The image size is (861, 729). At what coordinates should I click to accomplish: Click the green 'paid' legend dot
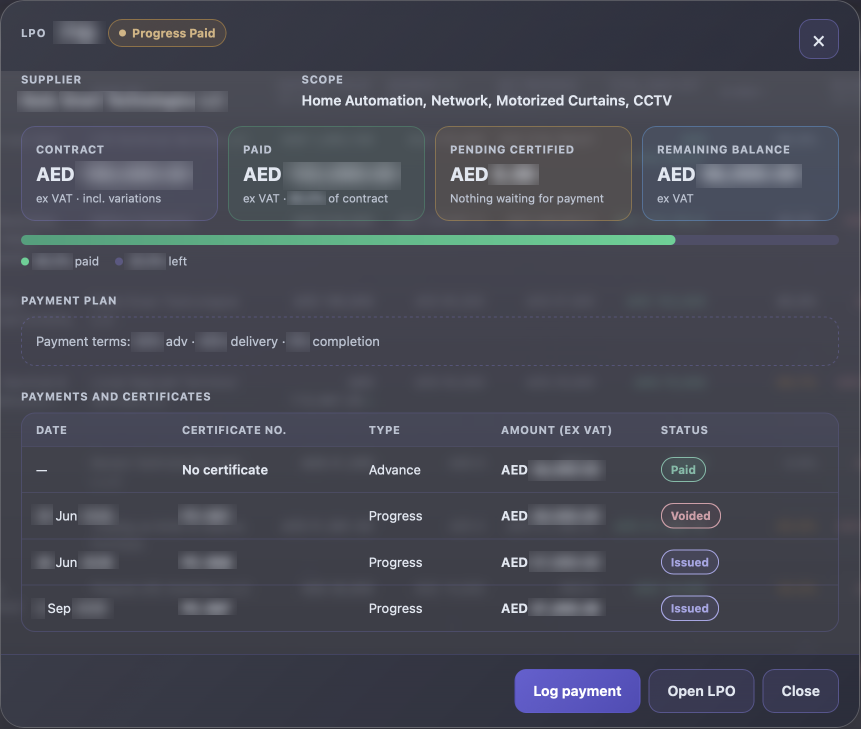(x=25, y=261)
